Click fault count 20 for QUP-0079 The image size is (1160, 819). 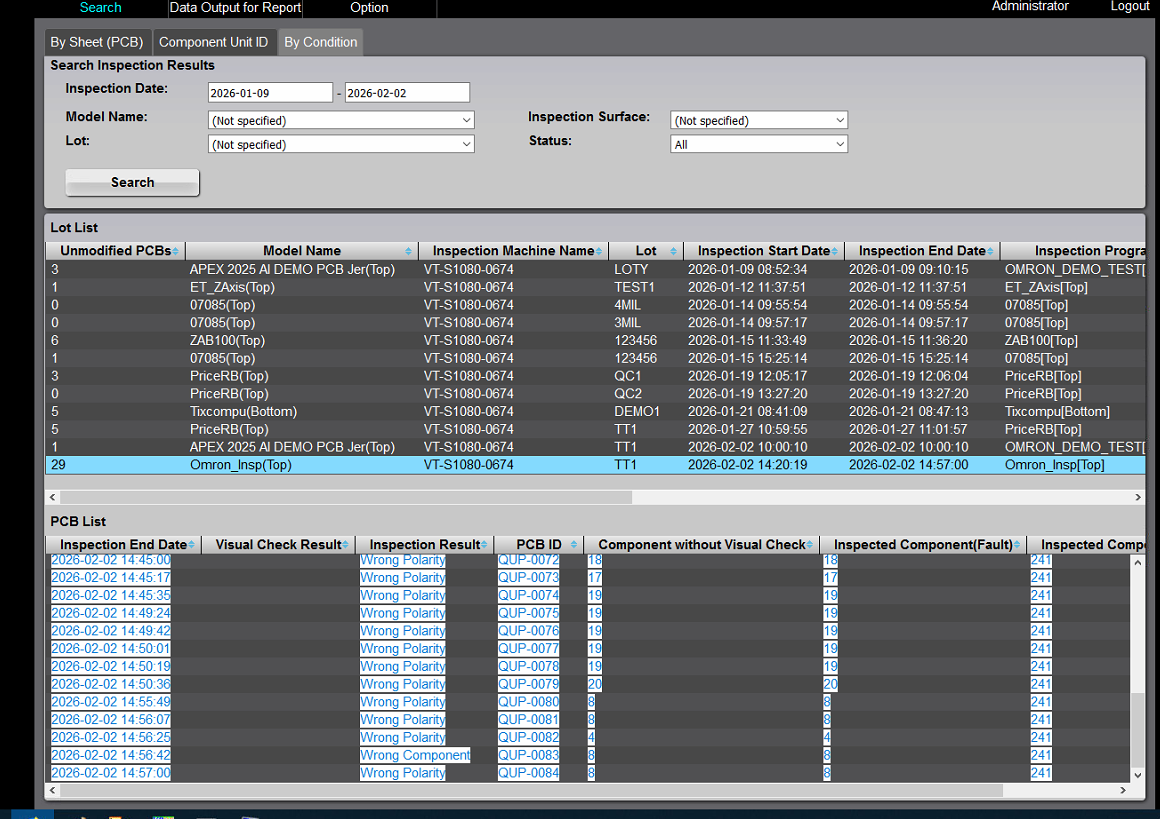tap(830, 684)
